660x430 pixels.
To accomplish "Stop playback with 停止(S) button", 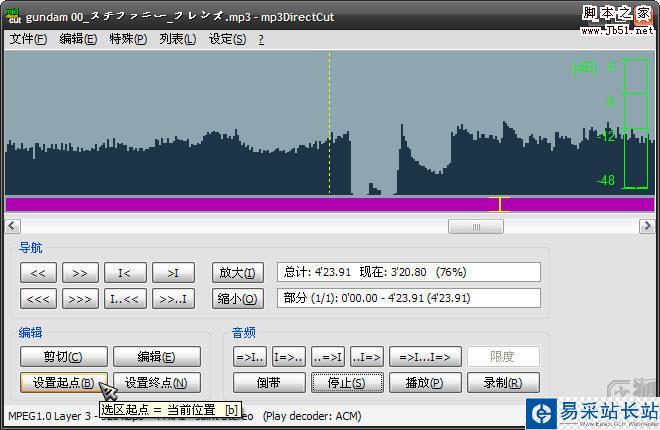I will 347,382.
